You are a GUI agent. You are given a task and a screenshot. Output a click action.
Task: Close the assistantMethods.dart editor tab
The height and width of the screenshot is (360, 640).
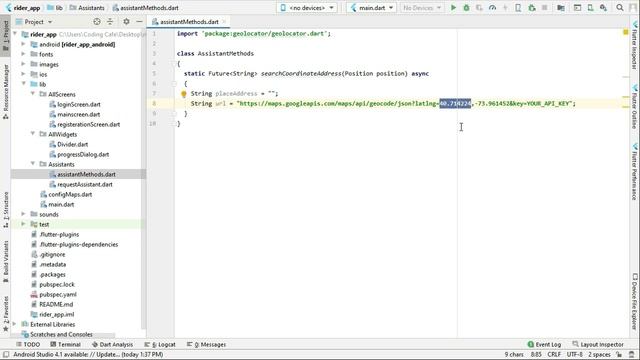[224, 22]
